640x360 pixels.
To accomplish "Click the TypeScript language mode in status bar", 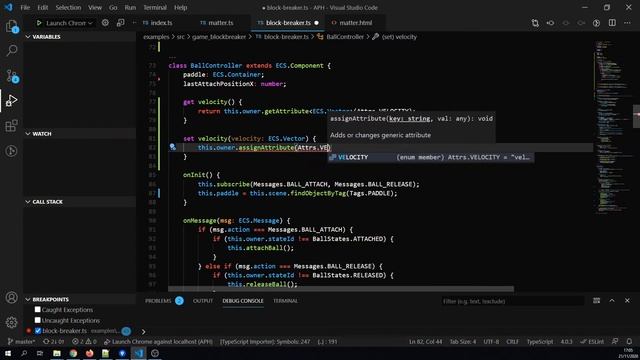I will pos(540,342).
